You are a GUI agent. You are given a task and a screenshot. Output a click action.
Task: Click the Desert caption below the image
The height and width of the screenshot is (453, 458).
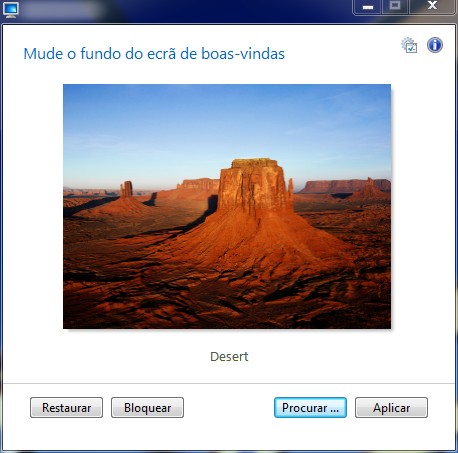(x=229, y=357)
